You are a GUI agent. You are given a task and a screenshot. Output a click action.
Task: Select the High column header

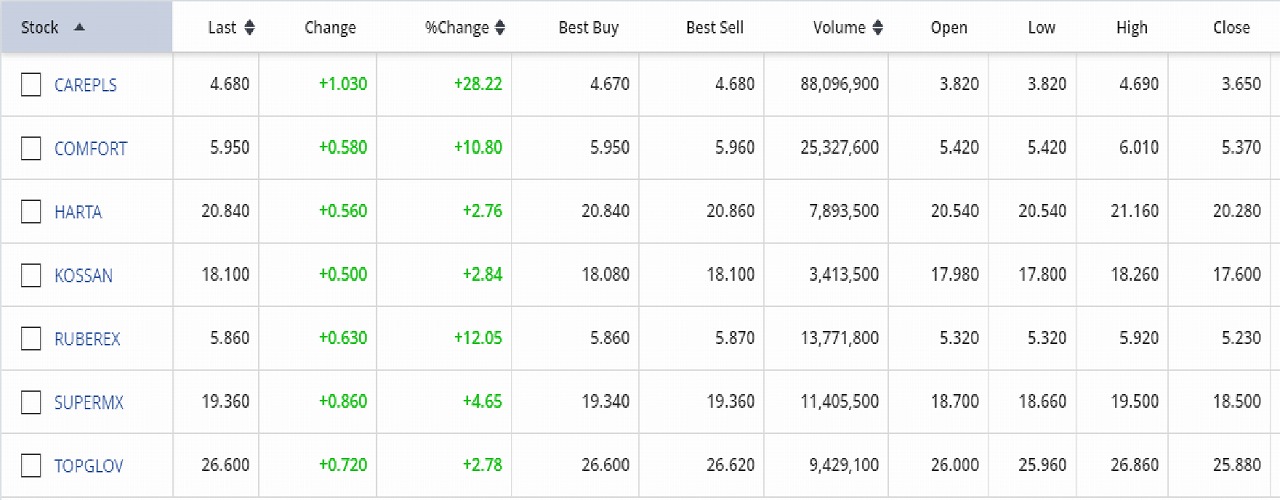(x=1132, y=28)
